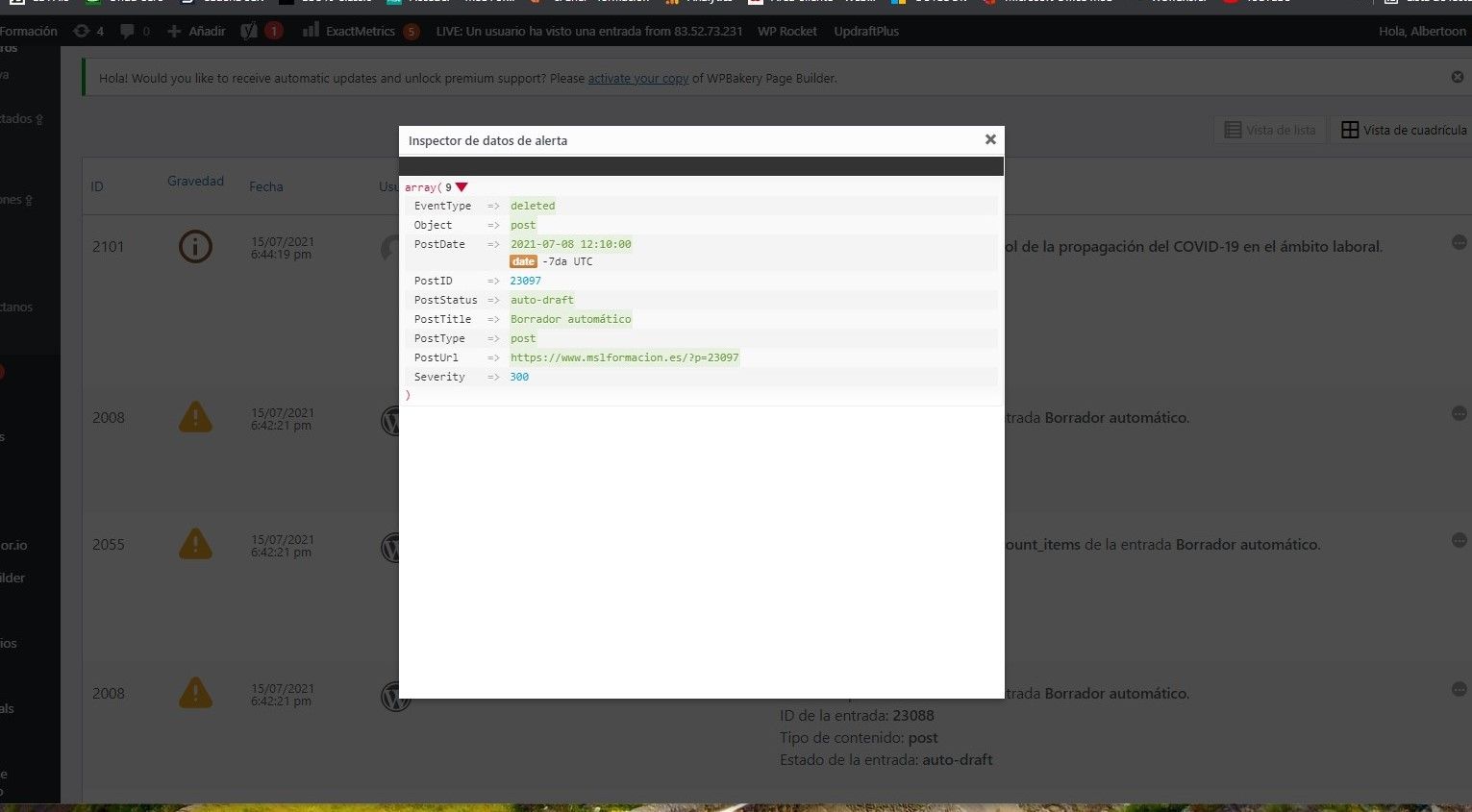Viewport: 1472px width, 812px height.
Task: Click the Tipo de contenido: post text
Action: [x=859, y=738]
